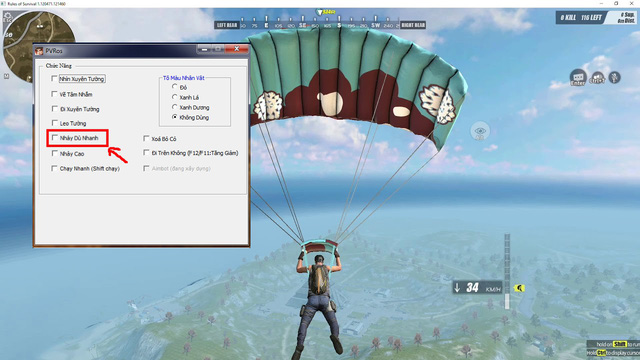
Task: Click the Tô Màu Nhân Vật group label
Action: click(184, 78)
